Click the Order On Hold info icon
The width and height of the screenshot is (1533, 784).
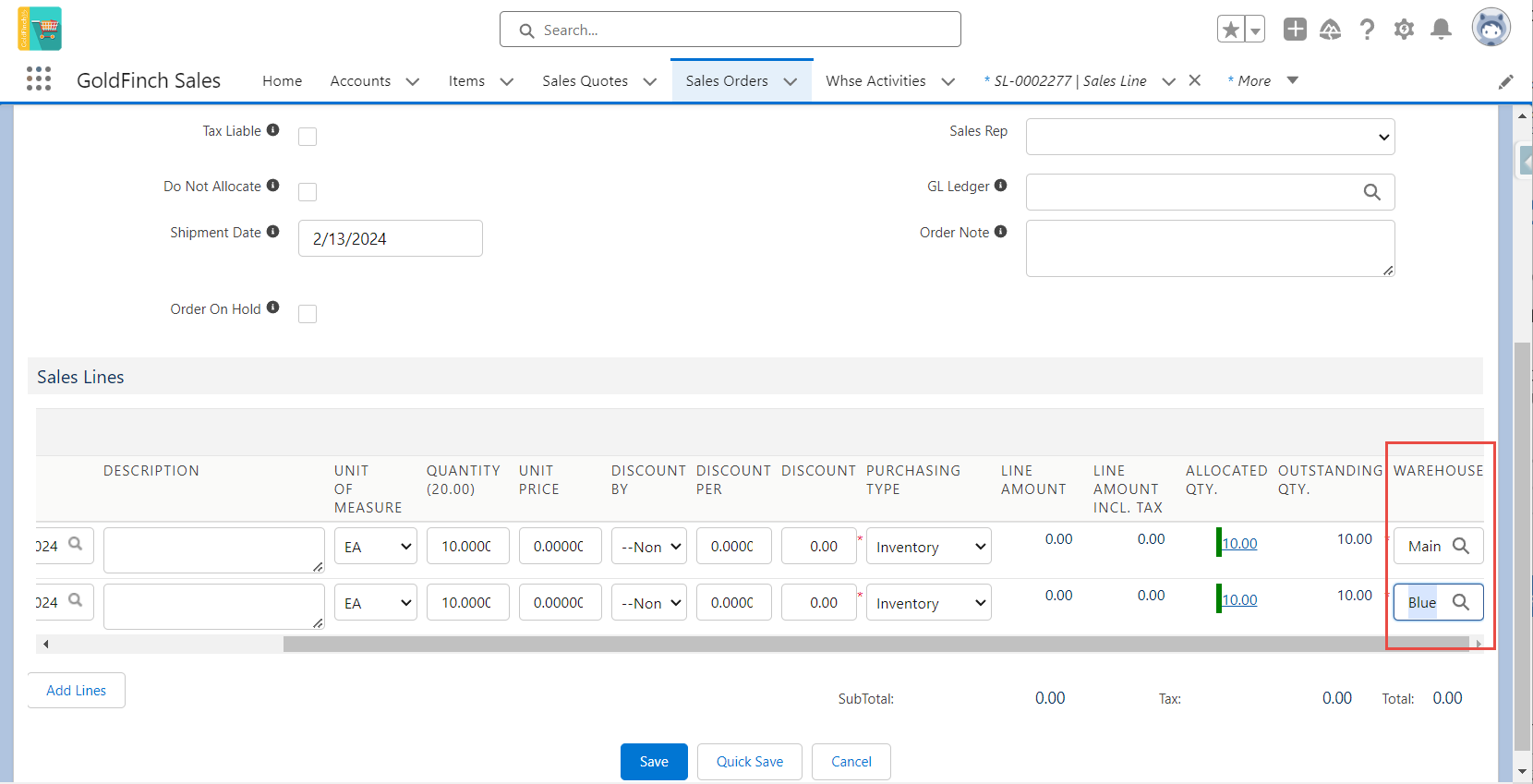pyautogui.click(x=272, y=308)
